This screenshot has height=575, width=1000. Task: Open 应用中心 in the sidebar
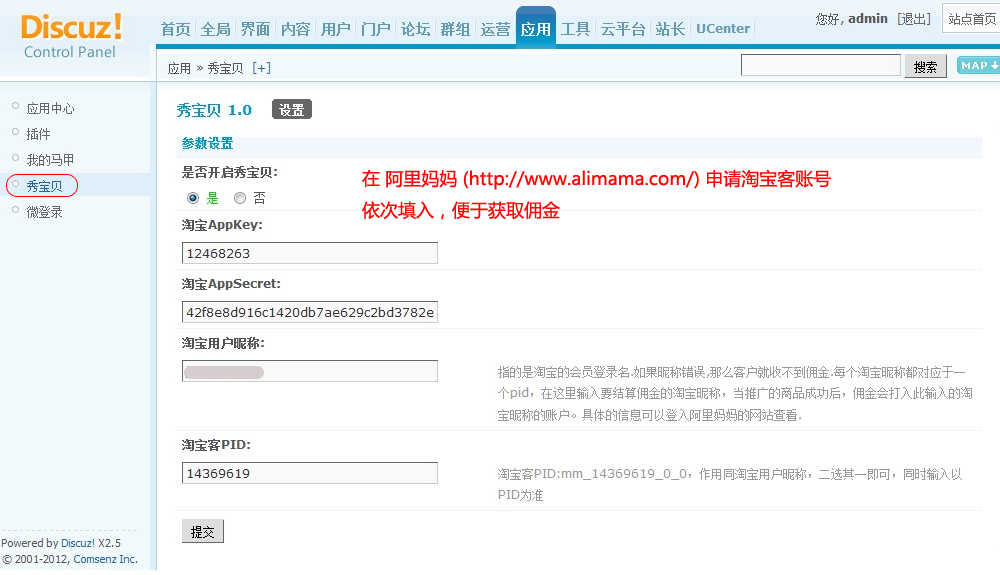[50, 108]
